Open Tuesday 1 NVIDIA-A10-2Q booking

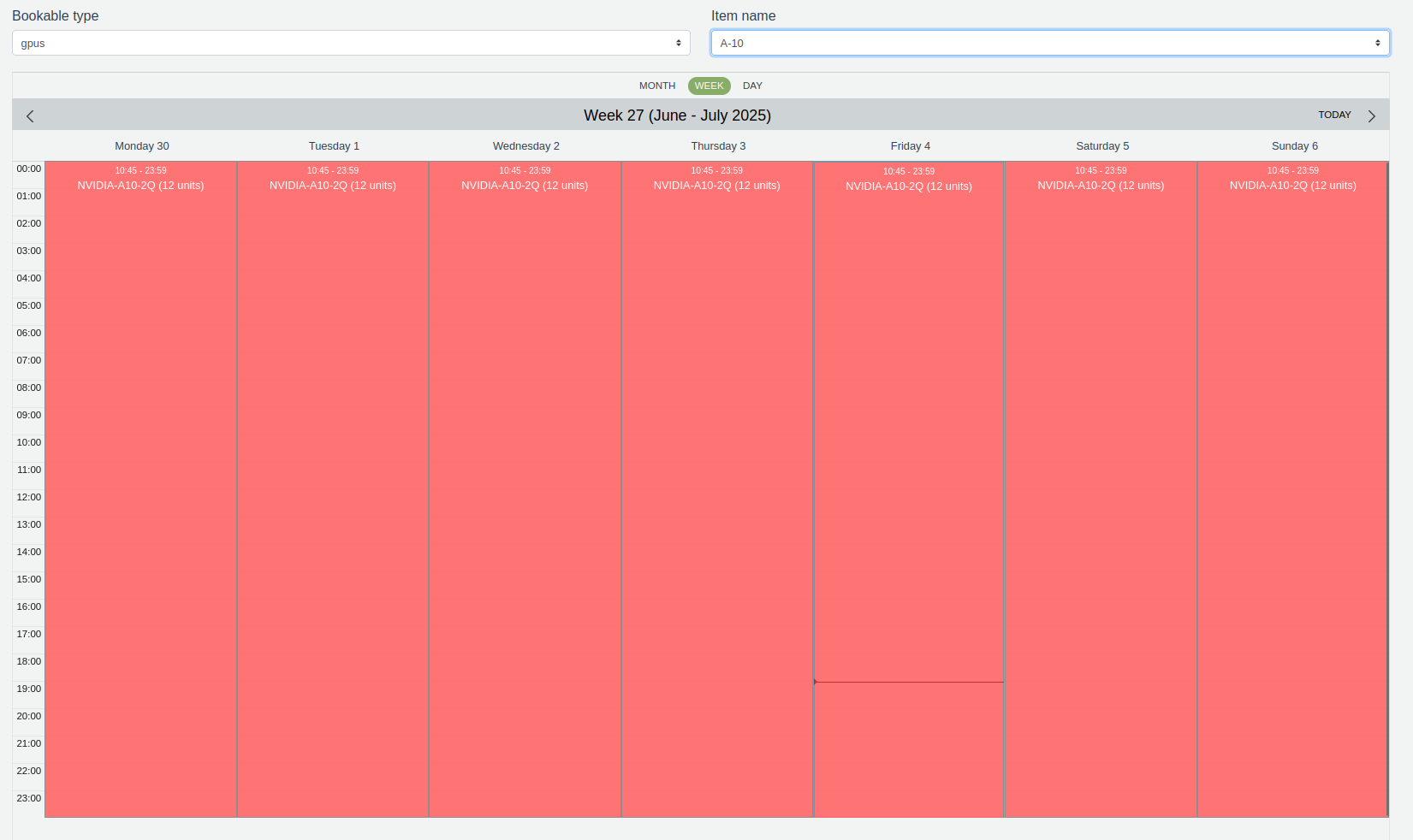[x=332, y=186]
